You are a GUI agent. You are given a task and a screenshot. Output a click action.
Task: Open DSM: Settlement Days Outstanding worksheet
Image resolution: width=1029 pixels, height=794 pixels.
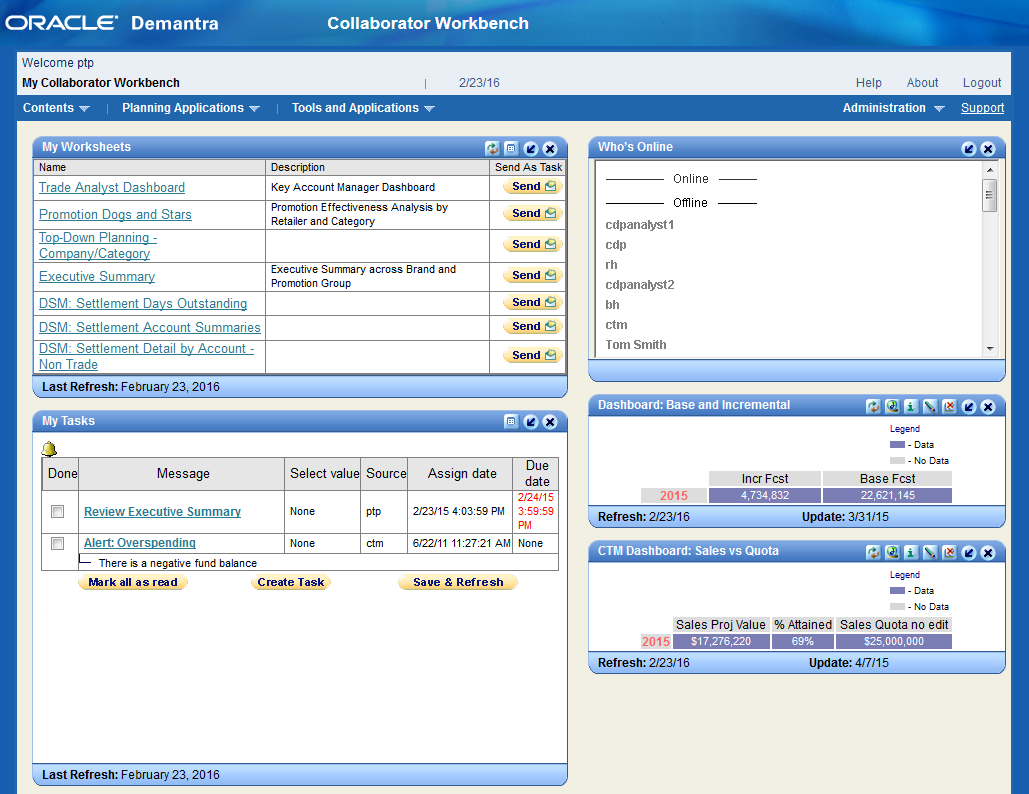(142, 304)
